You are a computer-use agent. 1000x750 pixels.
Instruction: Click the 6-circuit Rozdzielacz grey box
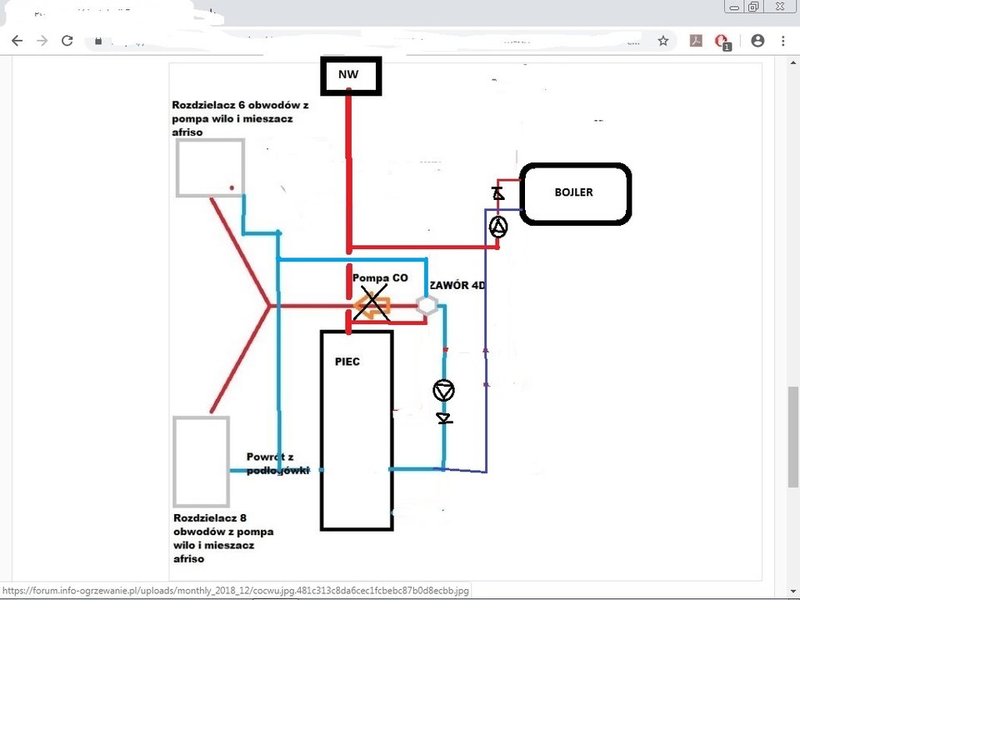pos(210,167)
